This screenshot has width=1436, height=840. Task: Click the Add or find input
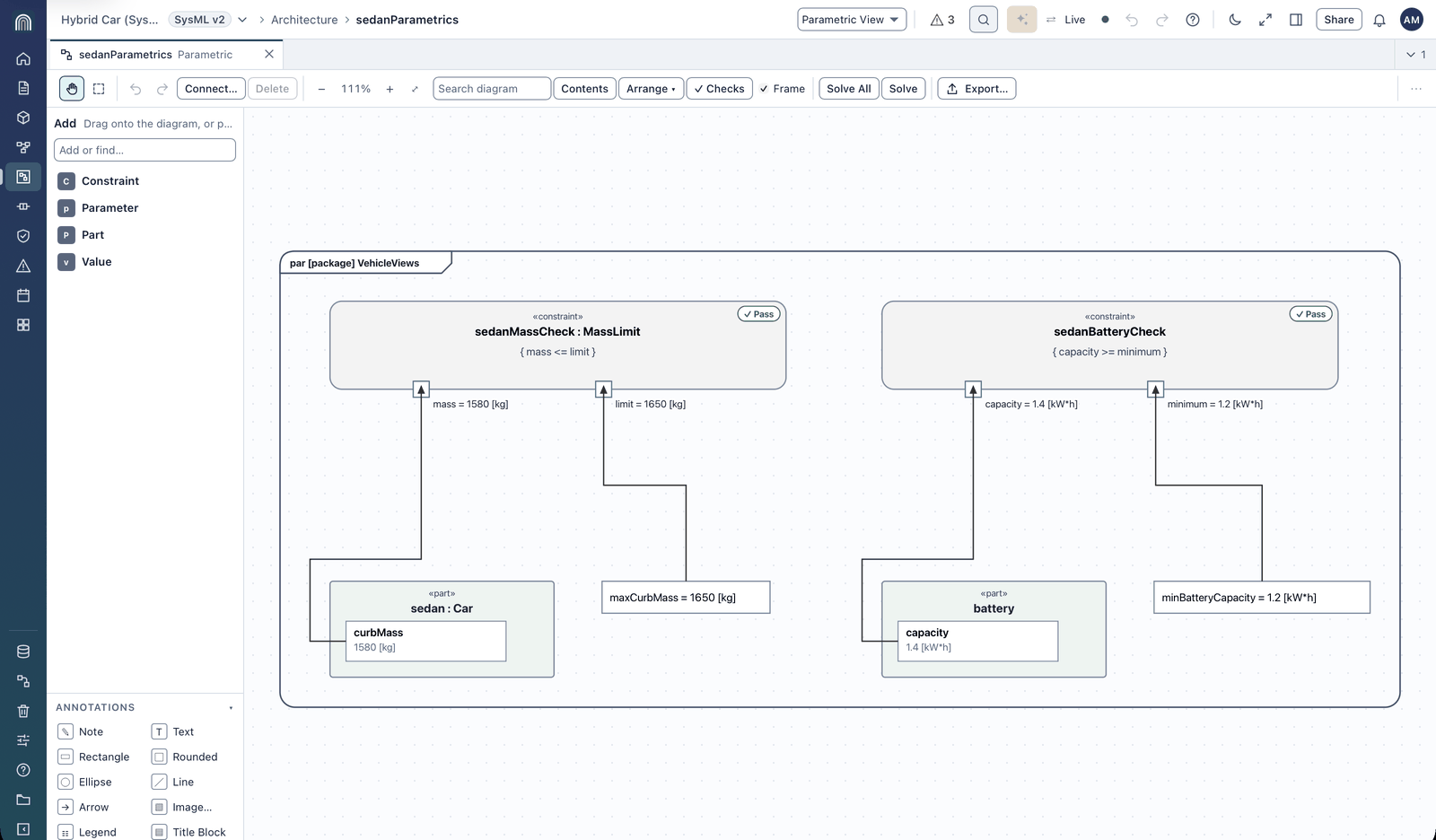pos(144,150)
